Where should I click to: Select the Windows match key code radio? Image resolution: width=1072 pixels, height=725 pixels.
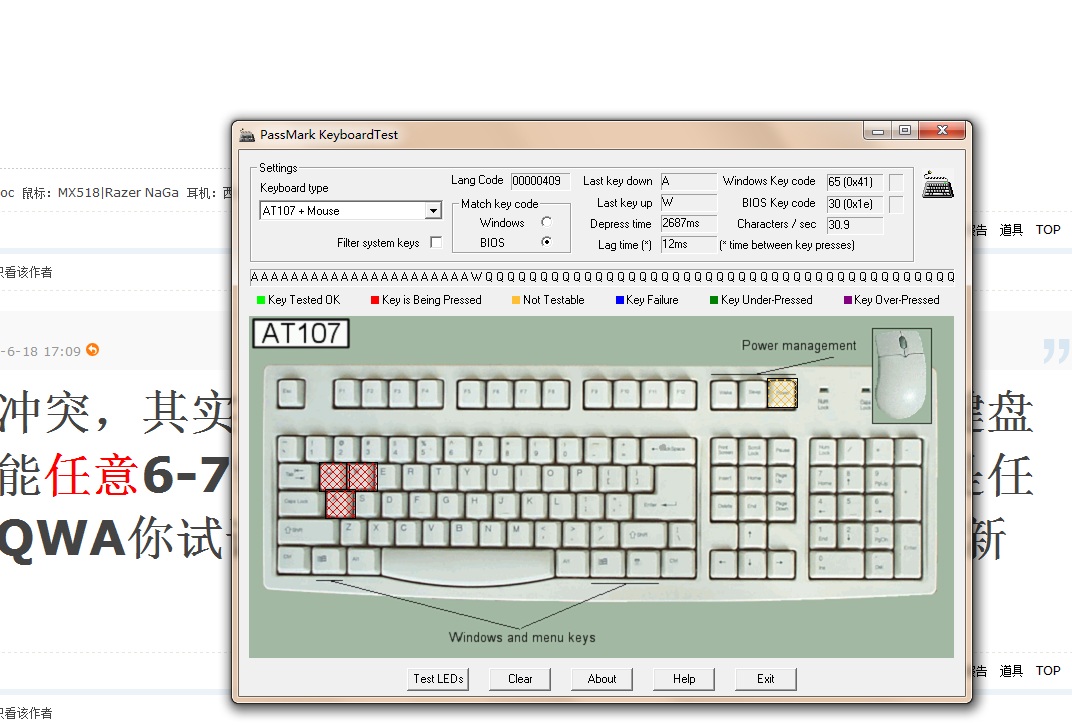(546, 222)
